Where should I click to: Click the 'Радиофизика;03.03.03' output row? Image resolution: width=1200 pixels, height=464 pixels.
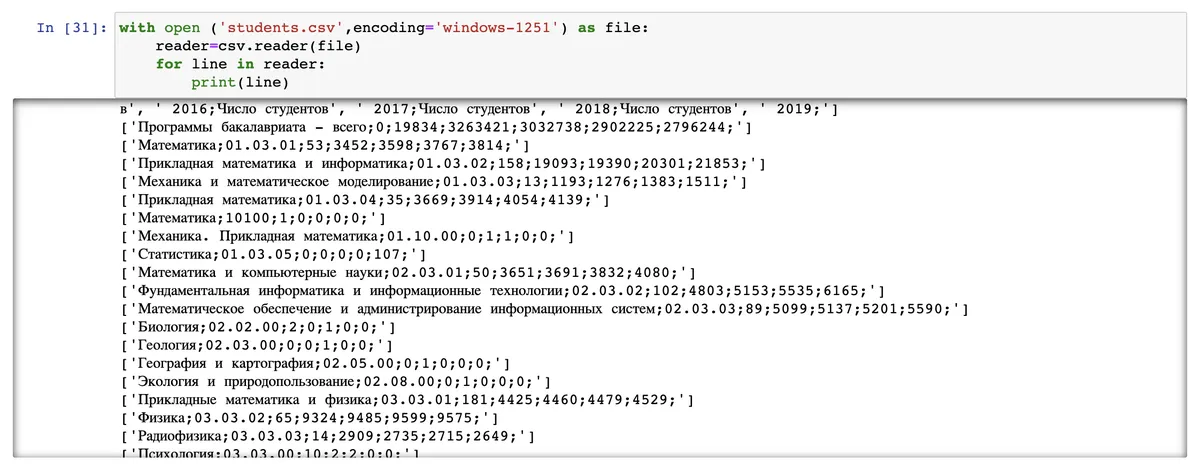(328, 434)
